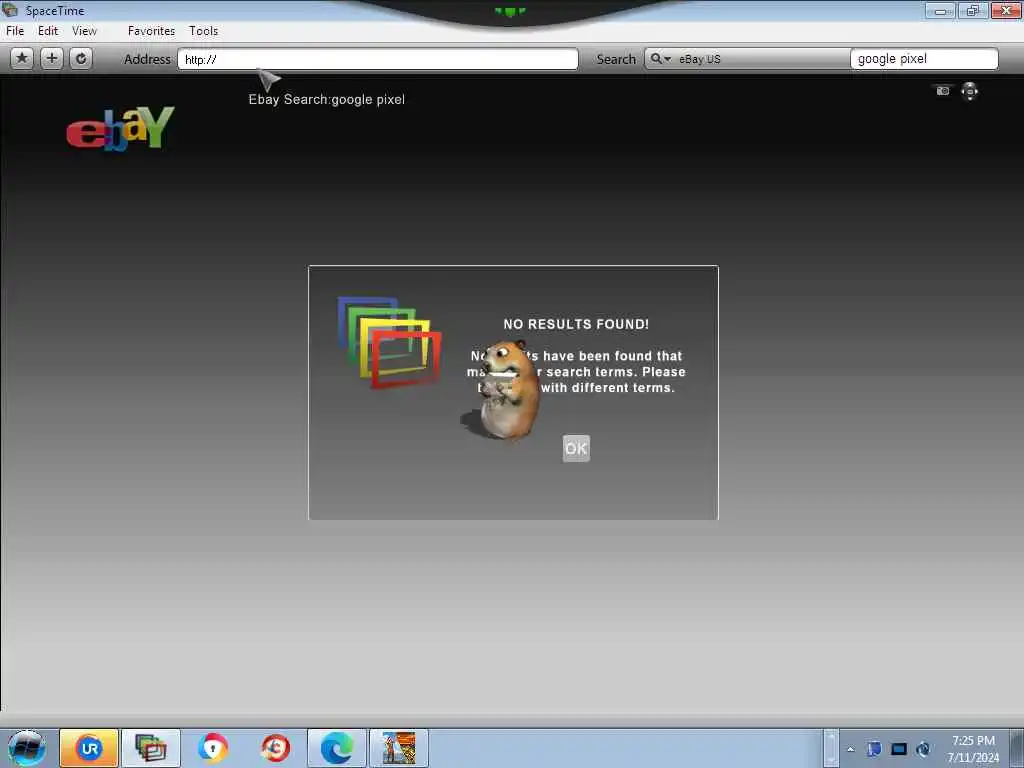Click the refresh button in the toolbar
Viewport: 1024px width, 768px height.
pos(81,59)
